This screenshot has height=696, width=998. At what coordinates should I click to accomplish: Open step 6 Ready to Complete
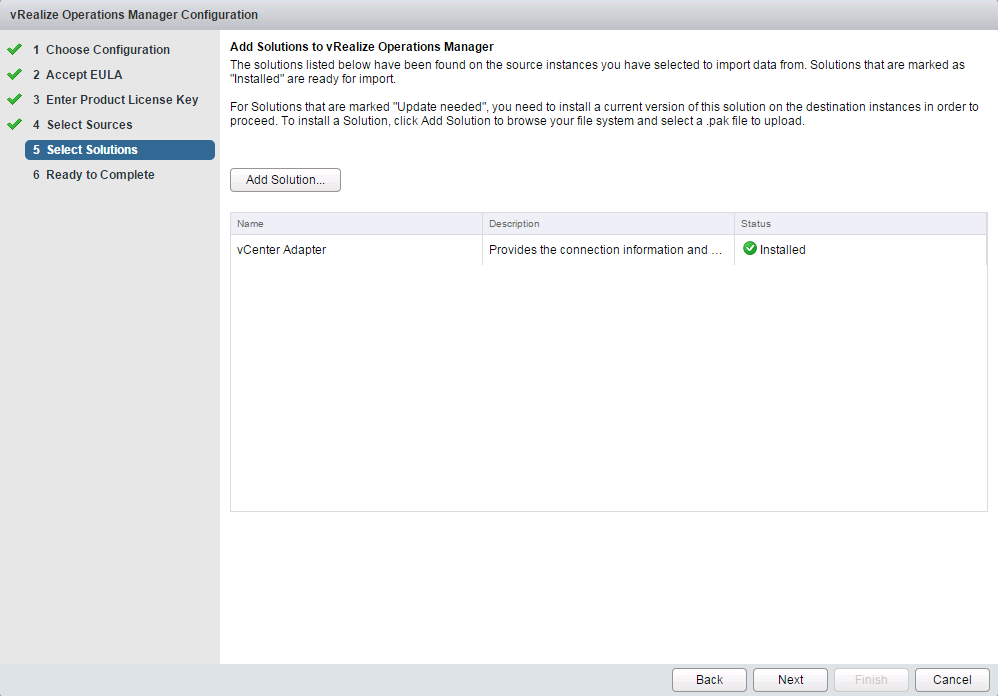[94, 174]
